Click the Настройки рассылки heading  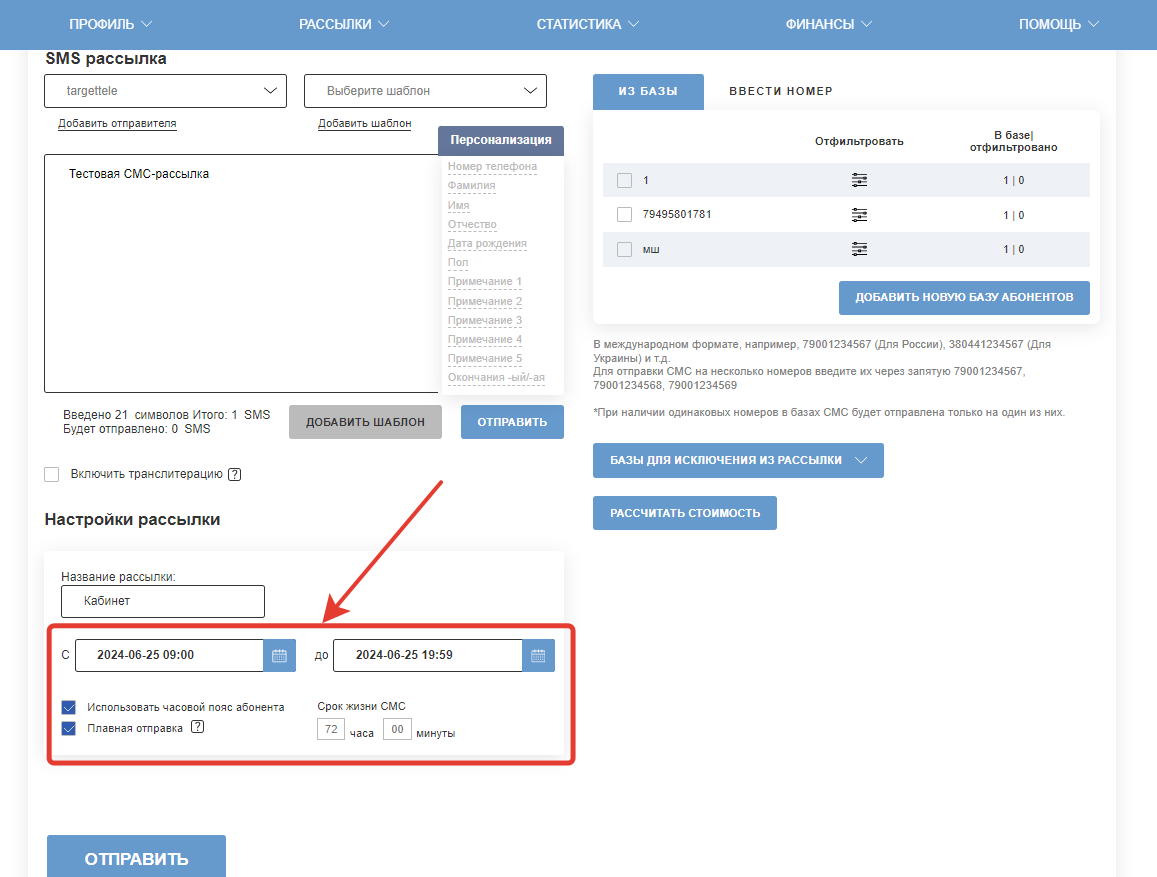[x=133, y=519]
